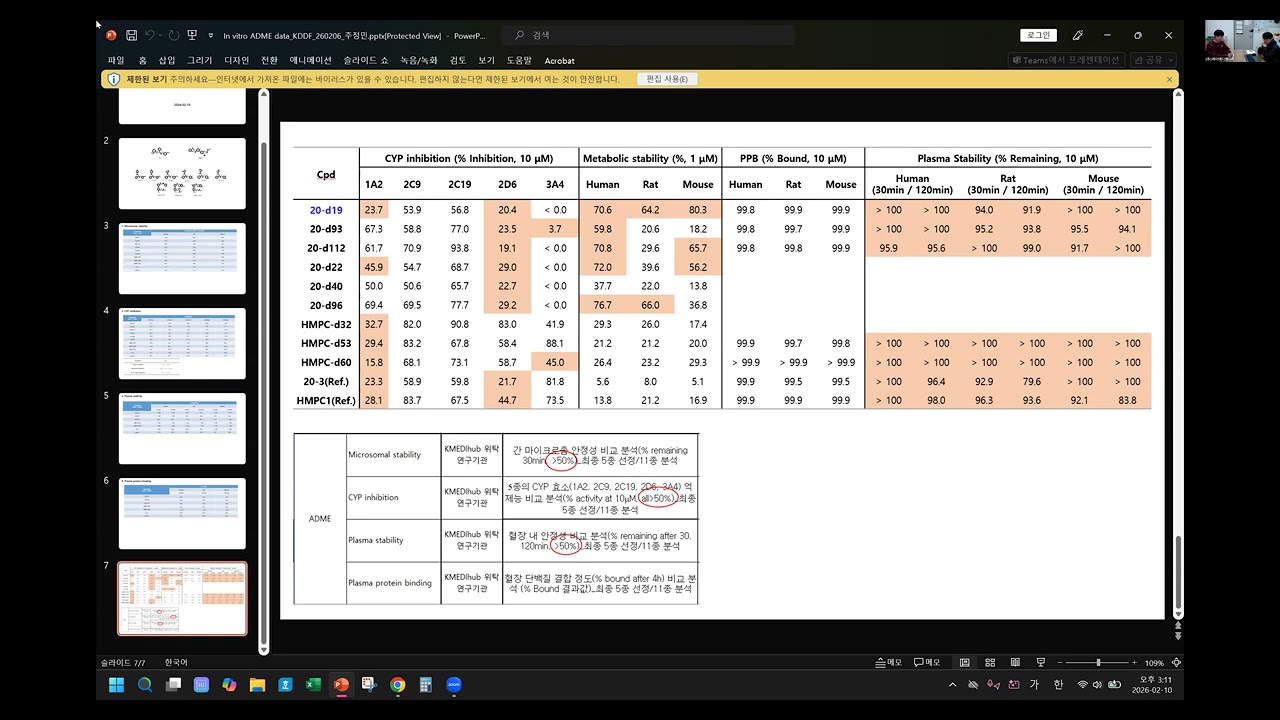Select slide 7 thumbnail
1280x720 pixels.
point(182,598)
